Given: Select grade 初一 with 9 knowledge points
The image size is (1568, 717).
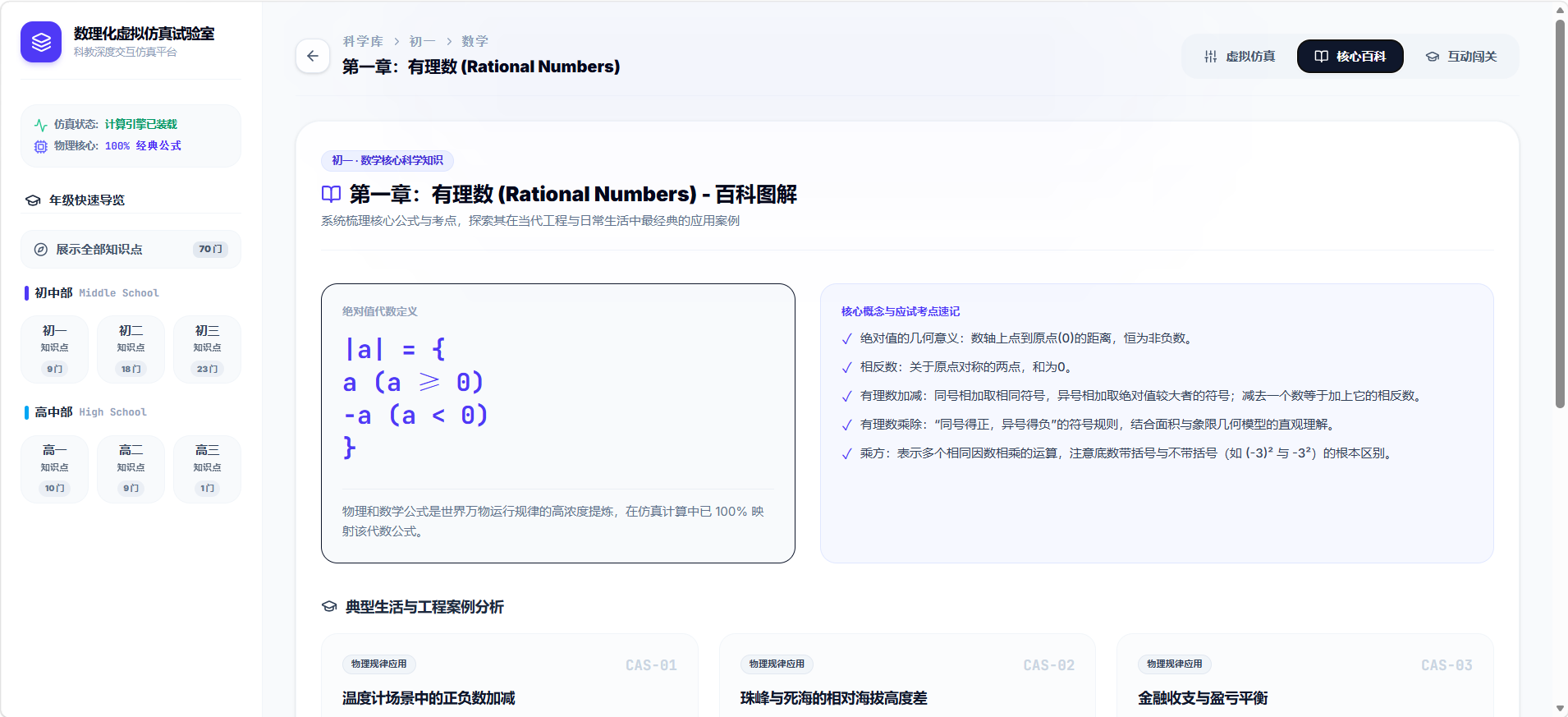Looking at the screenshot, I should tap(55, 349).
